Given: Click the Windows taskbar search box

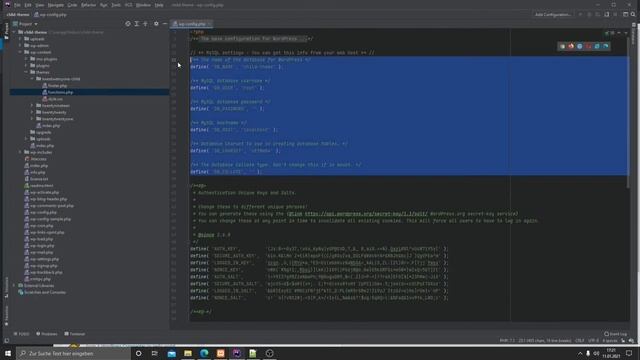Looking at the screenshot, I should [x=73, y=353].
